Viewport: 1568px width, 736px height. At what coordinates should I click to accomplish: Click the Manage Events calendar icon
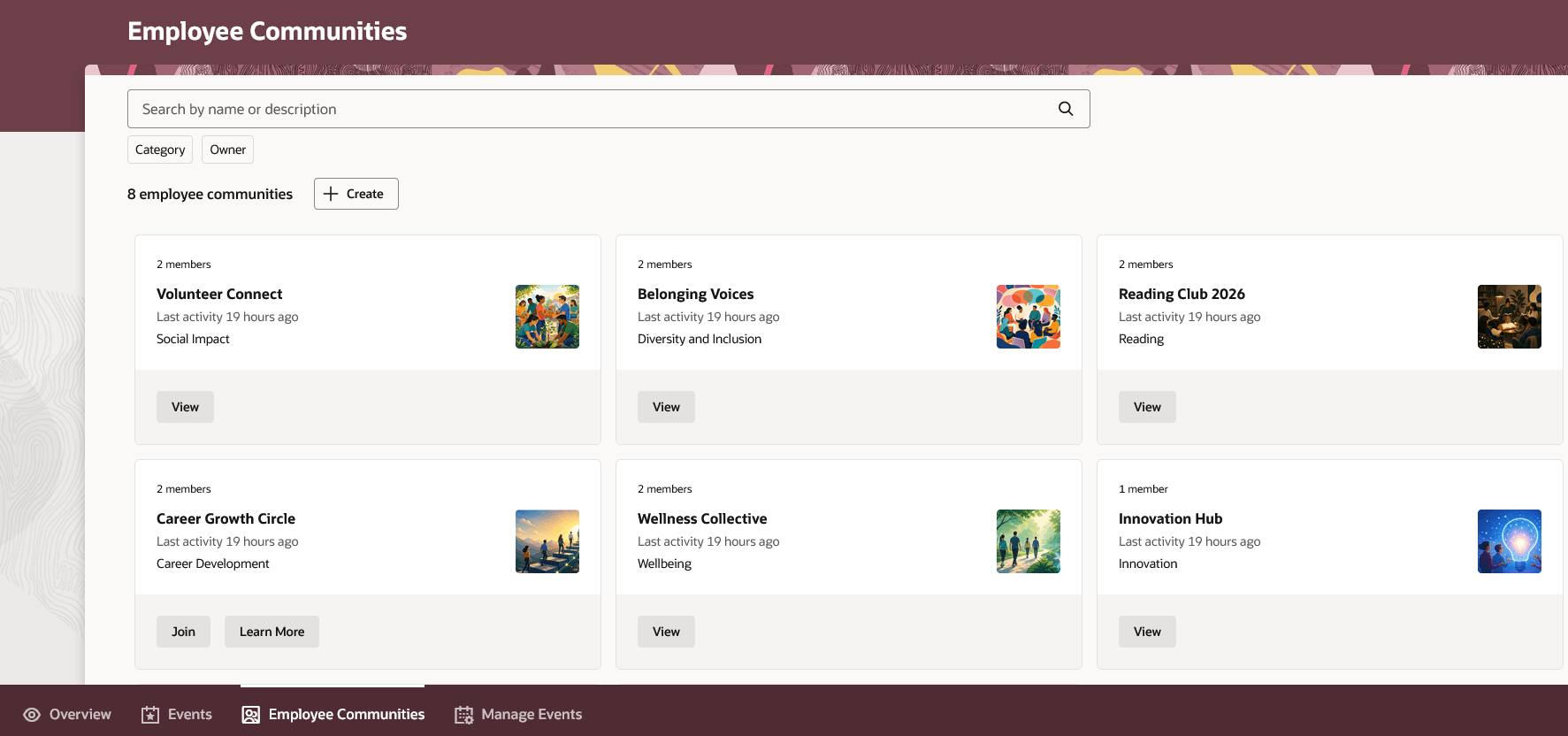coord(463,715)
